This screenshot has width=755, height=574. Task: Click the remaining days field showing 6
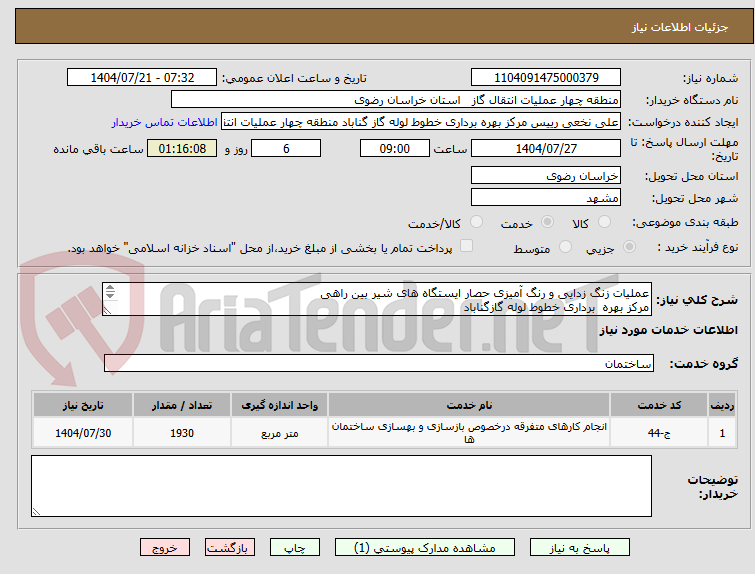point(286,148)
